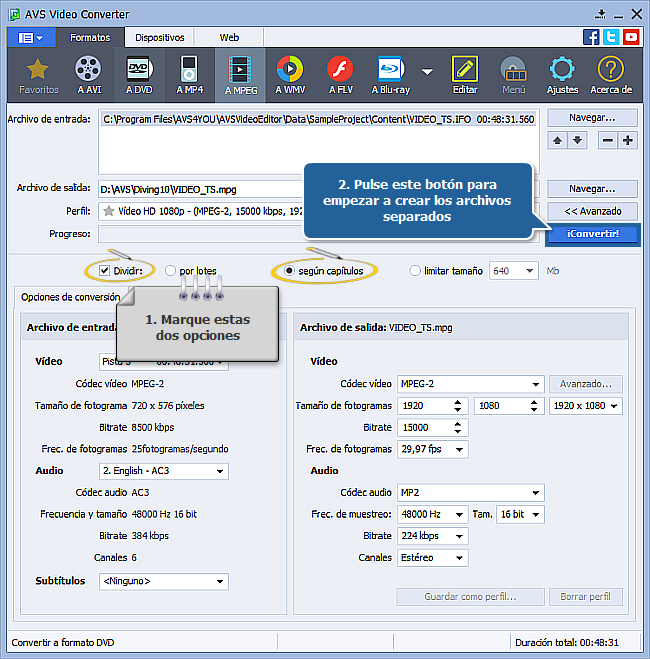Open the Canales Estéreo dropdown
The image size is (650, 659).
pyautogui.click(x=432, y=558)
